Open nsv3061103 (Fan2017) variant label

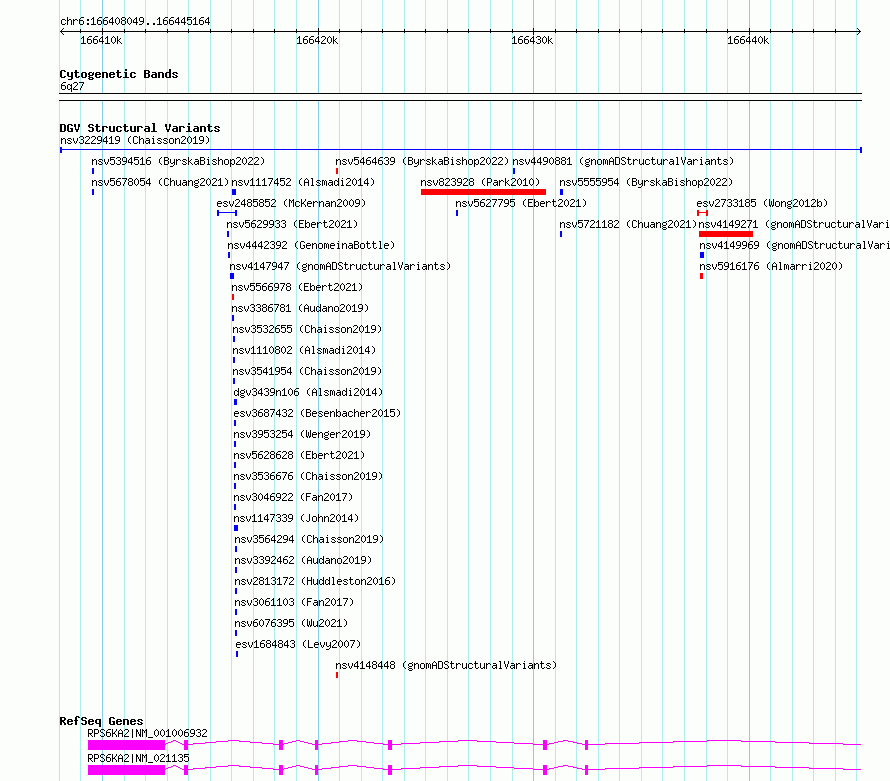click(295, 602)
